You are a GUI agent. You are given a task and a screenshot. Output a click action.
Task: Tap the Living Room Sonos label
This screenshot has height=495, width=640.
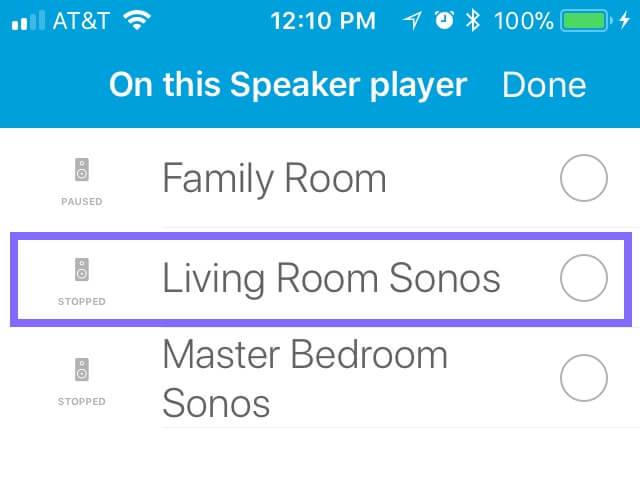pyautogui.click(x=331, y=279)
